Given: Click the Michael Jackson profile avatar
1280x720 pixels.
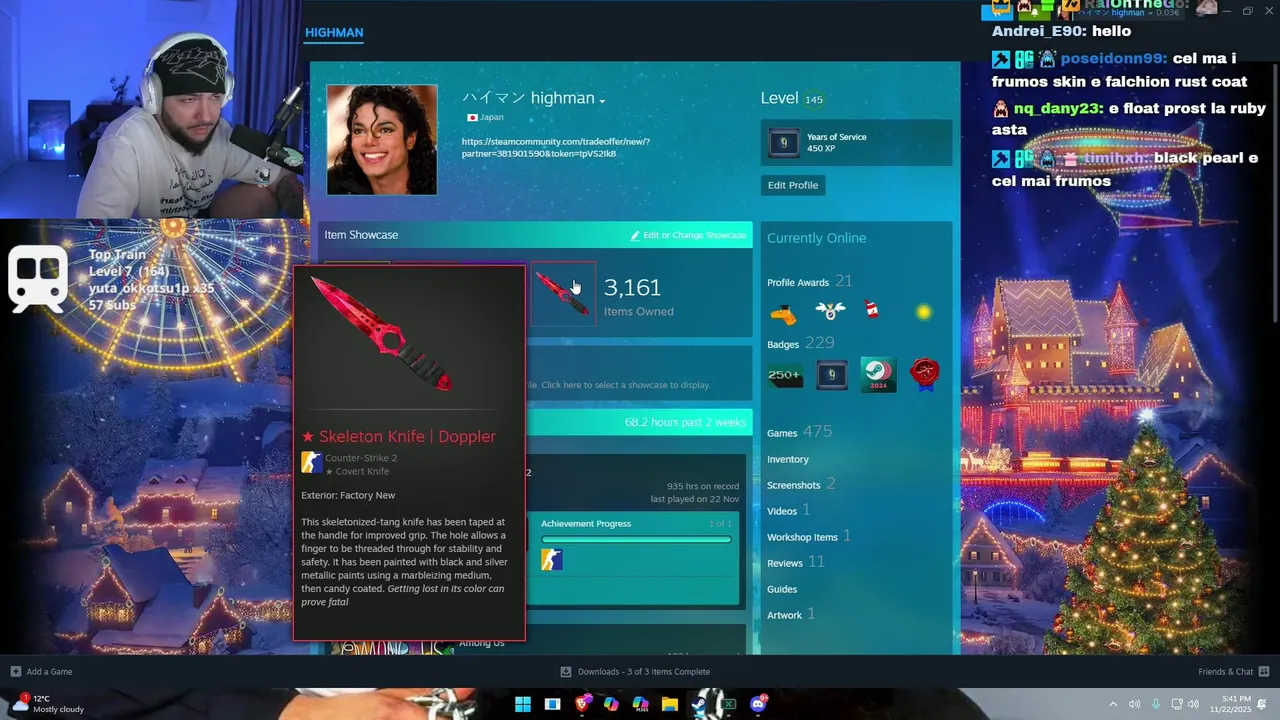Looking at the screenshot, I should pos(382,139).
